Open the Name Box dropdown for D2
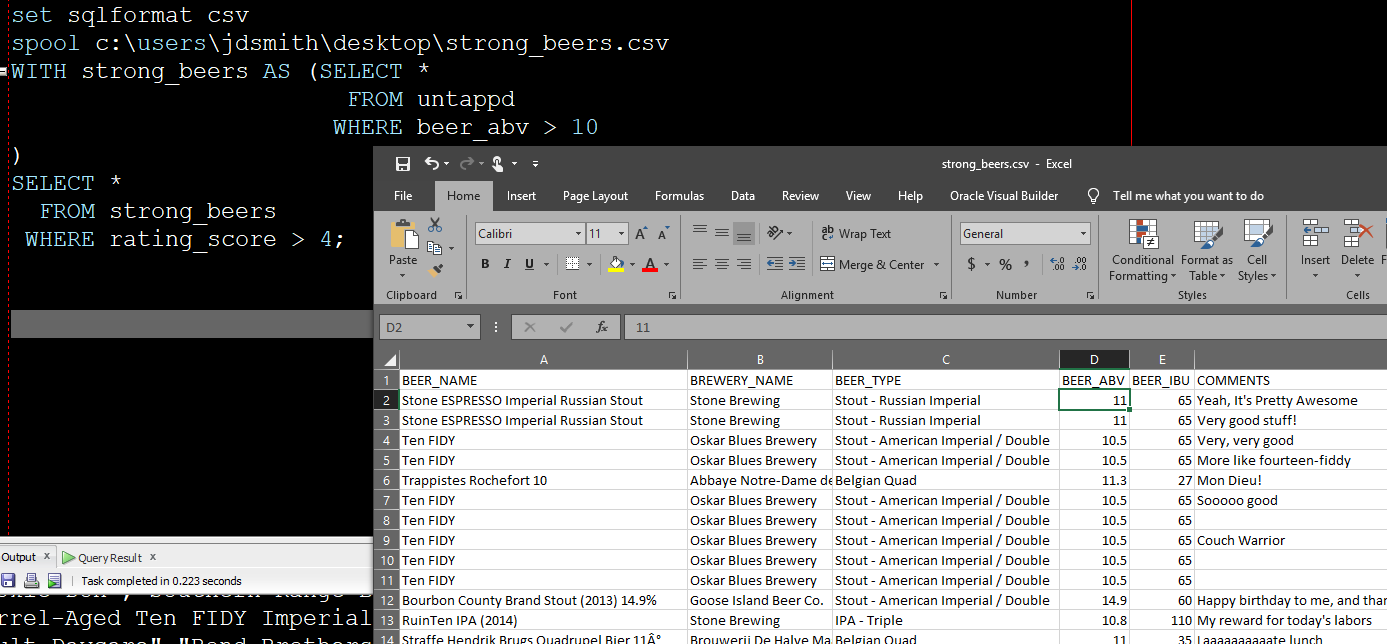This screenshot has height=644, width=1387. [472, 327]
